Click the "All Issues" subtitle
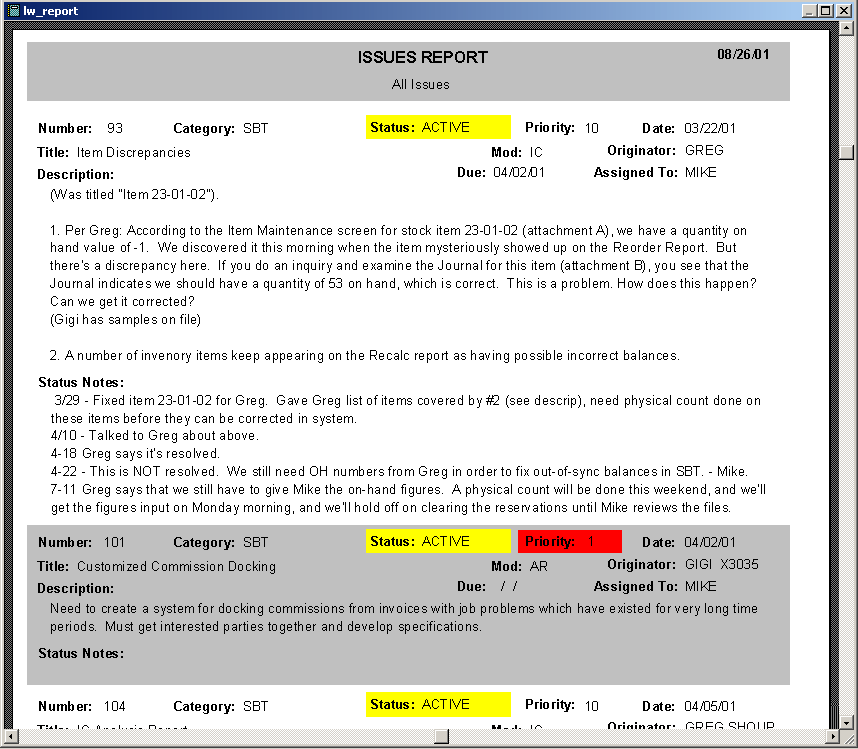The image size is (858, 749). [420, 84]
